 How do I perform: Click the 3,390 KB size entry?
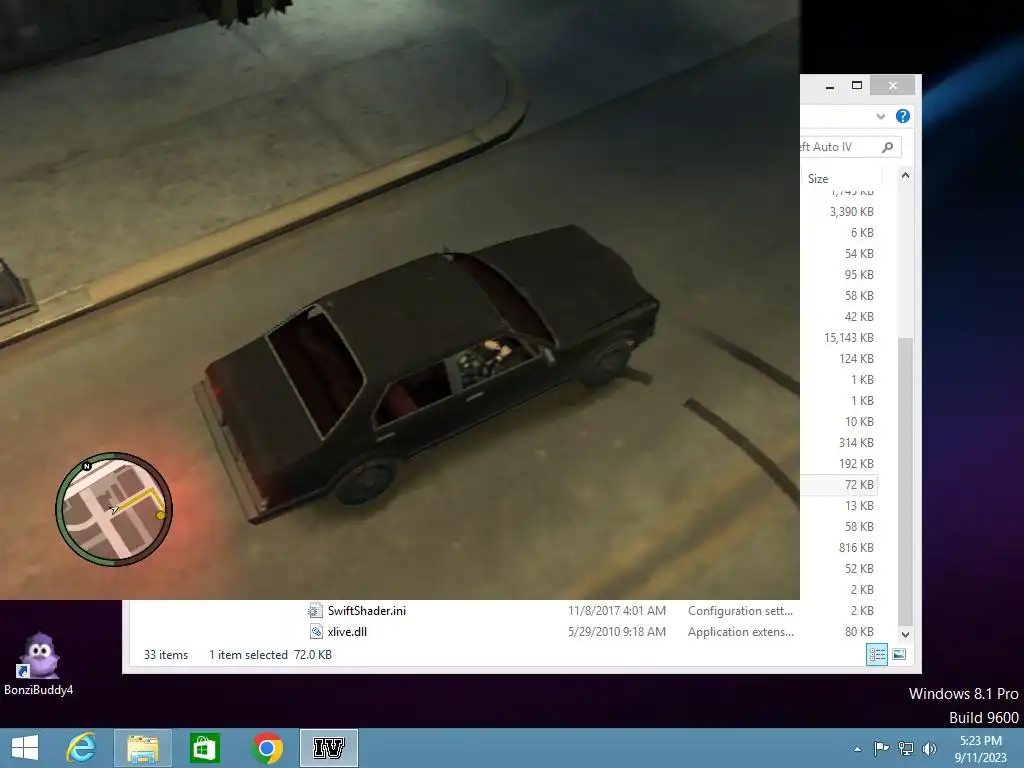[851, 212]
